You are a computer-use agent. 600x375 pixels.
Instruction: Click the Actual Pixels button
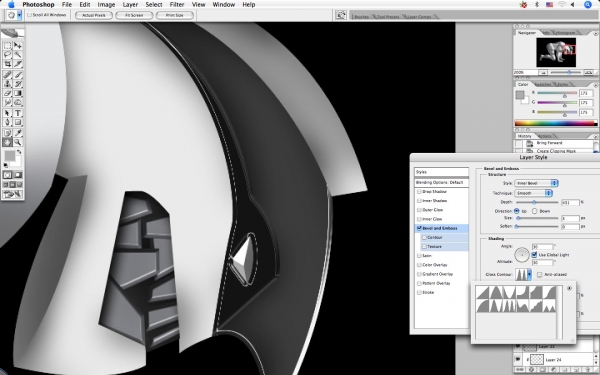94,15
